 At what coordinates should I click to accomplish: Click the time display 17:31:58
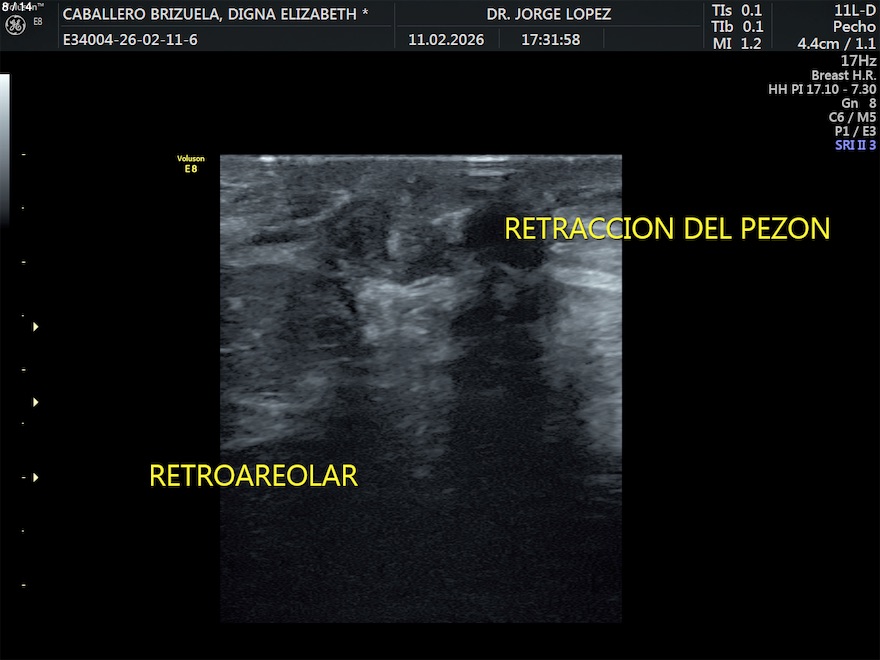[550, 41]
